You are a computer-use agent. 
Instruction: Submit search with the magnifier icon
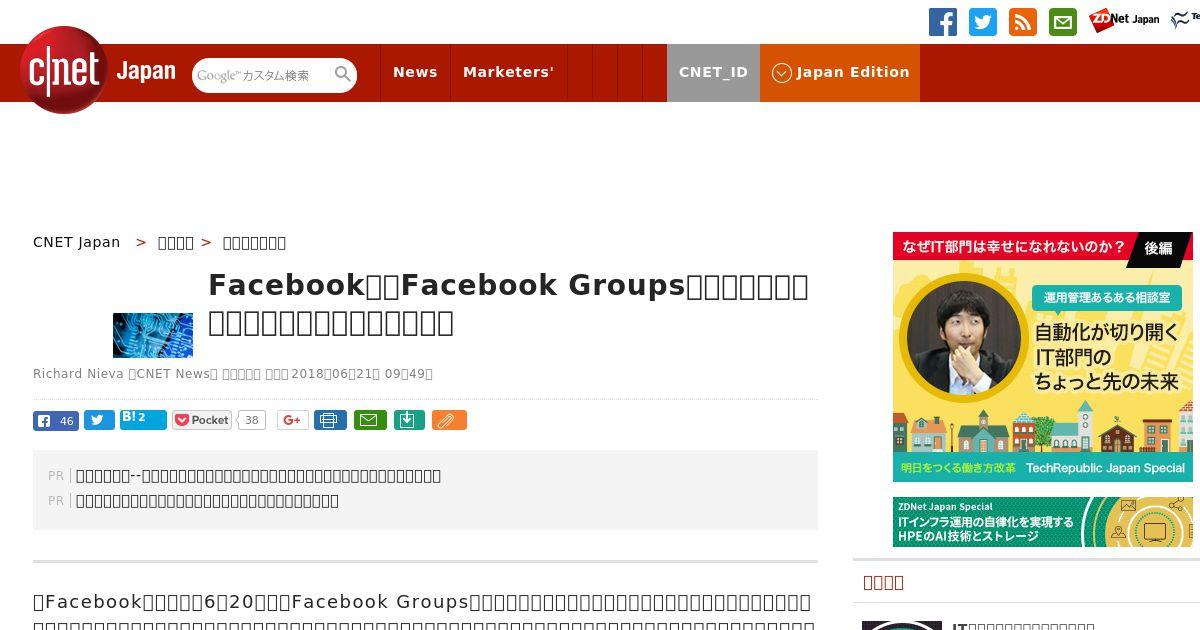click(343, 75)
